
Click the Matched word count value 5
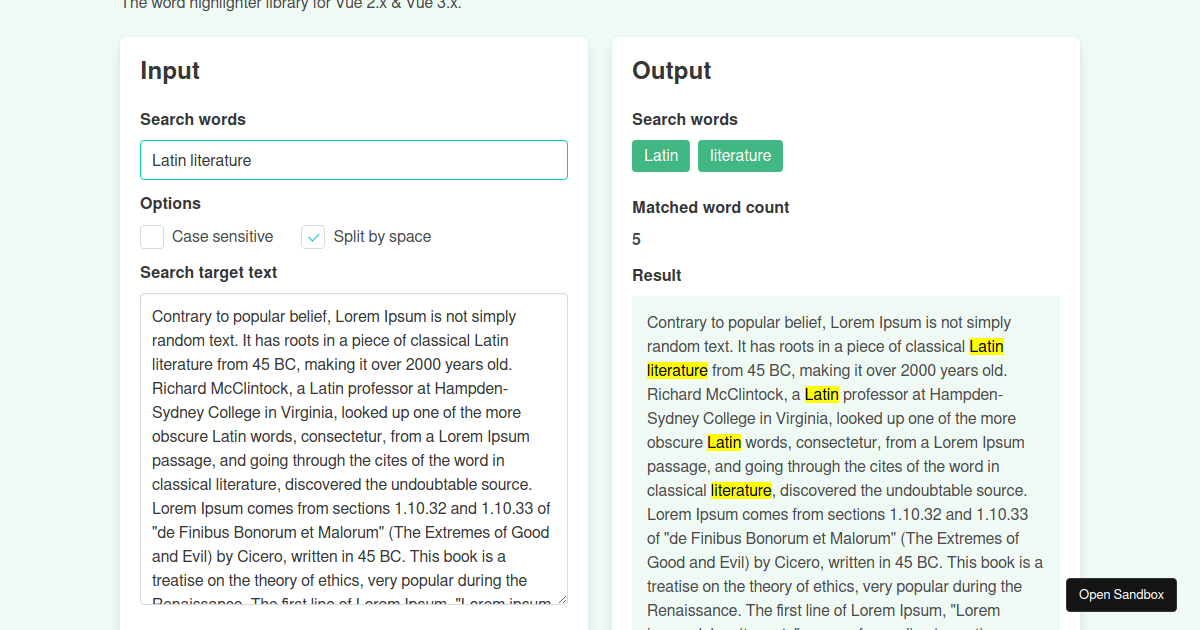coord(636,239)
